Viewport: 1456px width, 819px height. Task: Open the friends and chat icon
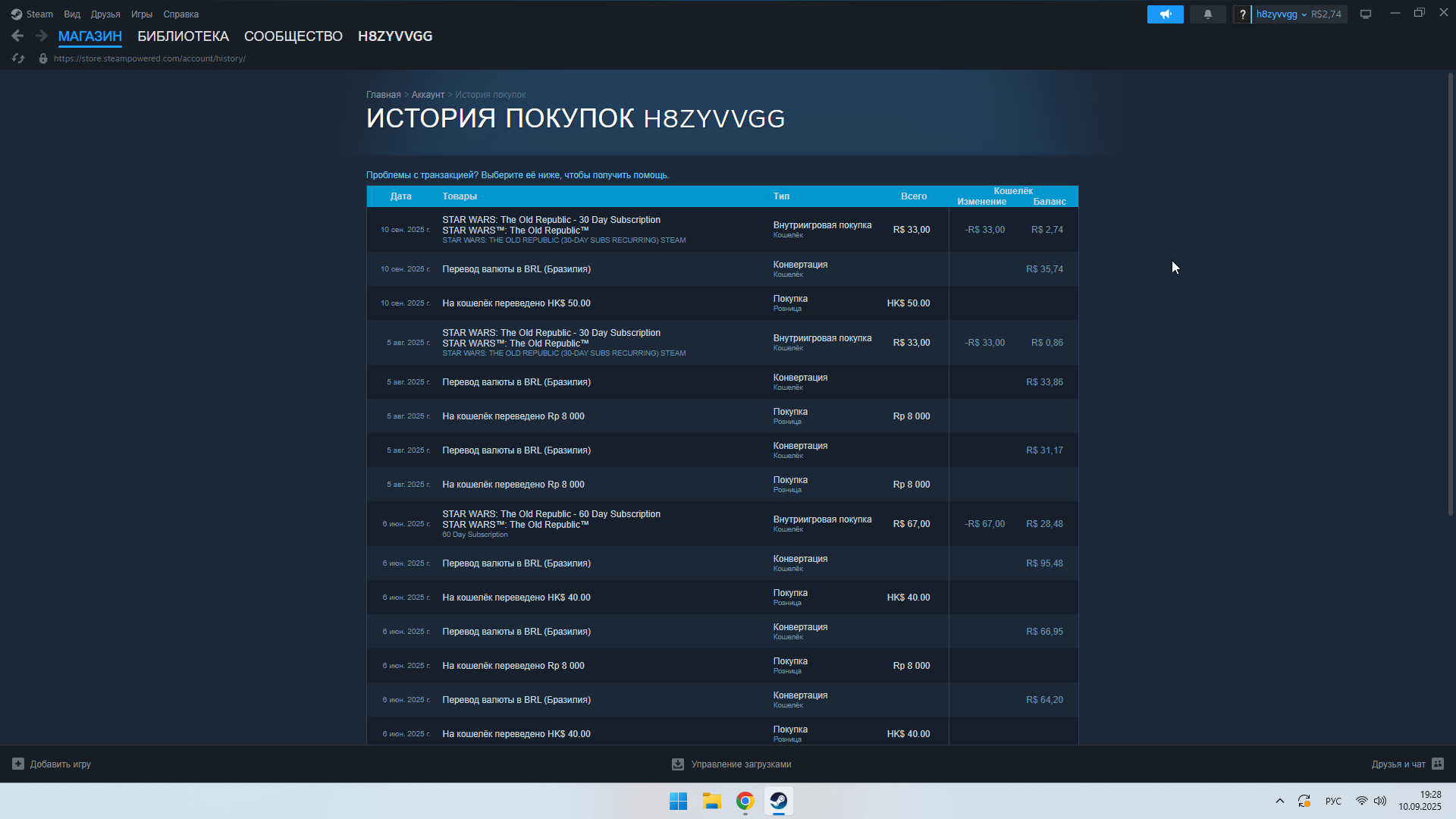click(1438, 764)
